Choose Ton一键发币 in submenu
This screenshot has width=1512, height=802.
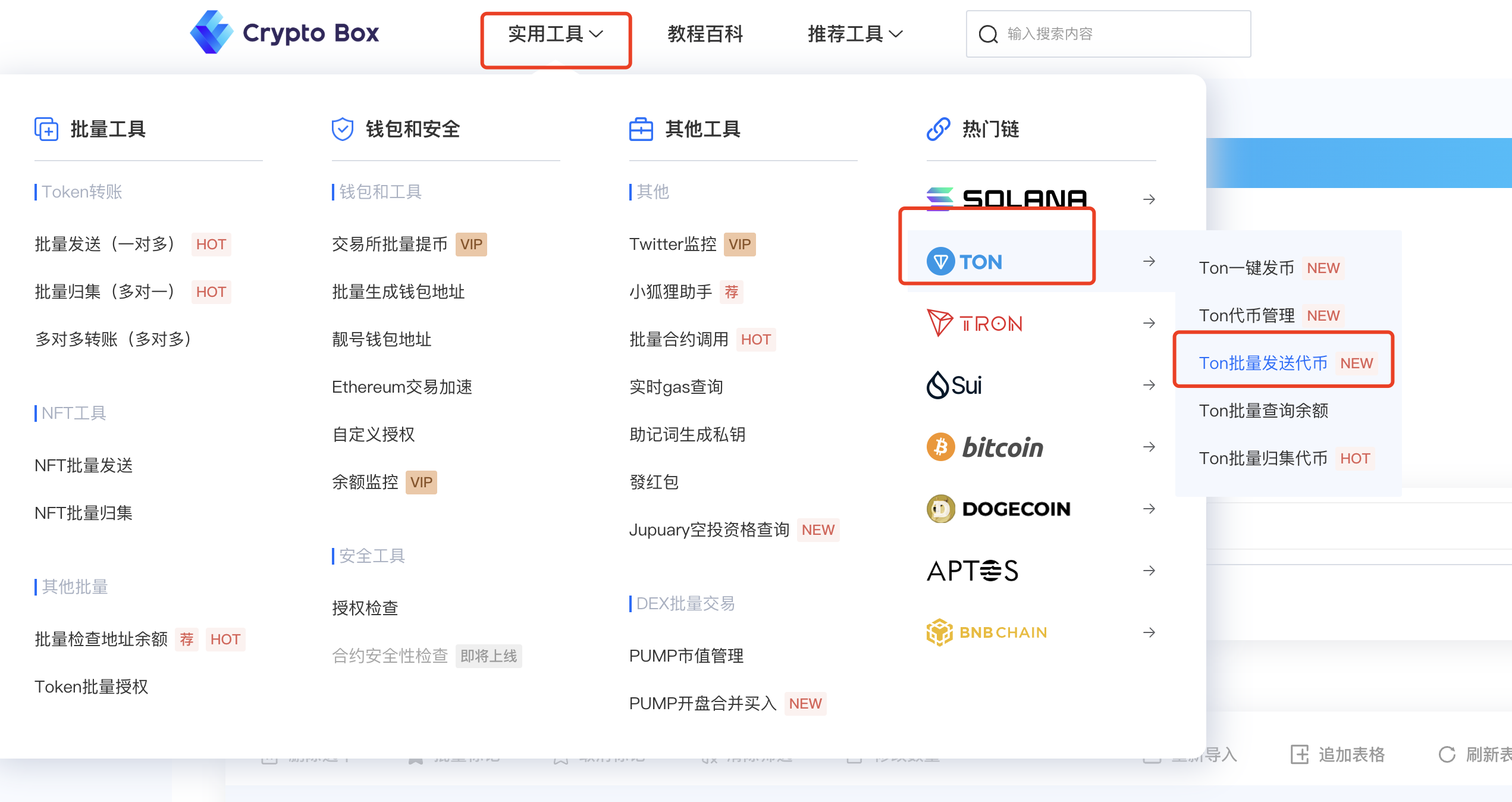pyautogui.click(x=1246, y=268)
